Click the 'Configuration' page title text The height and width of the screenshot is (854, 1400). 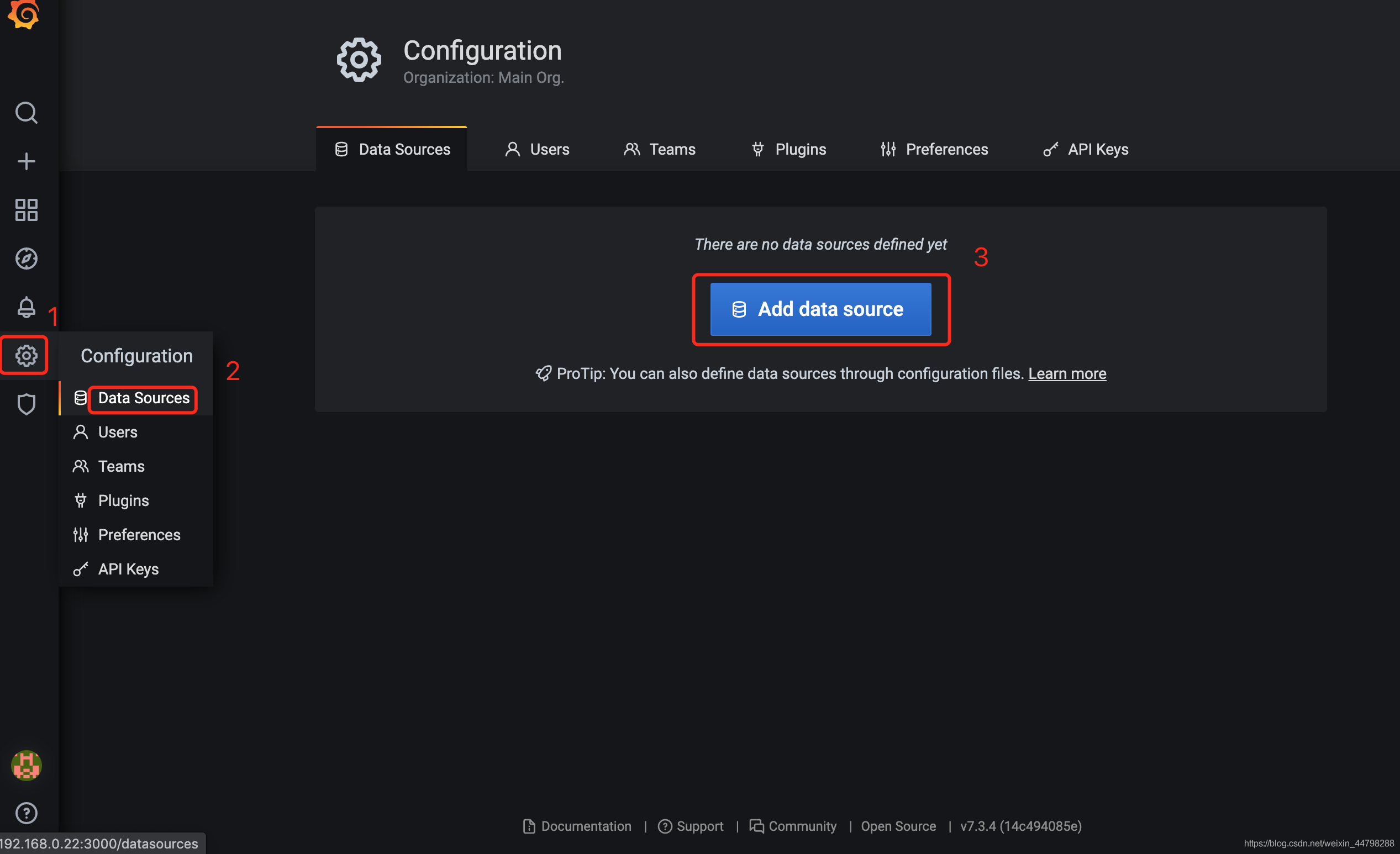click(482, 51)
